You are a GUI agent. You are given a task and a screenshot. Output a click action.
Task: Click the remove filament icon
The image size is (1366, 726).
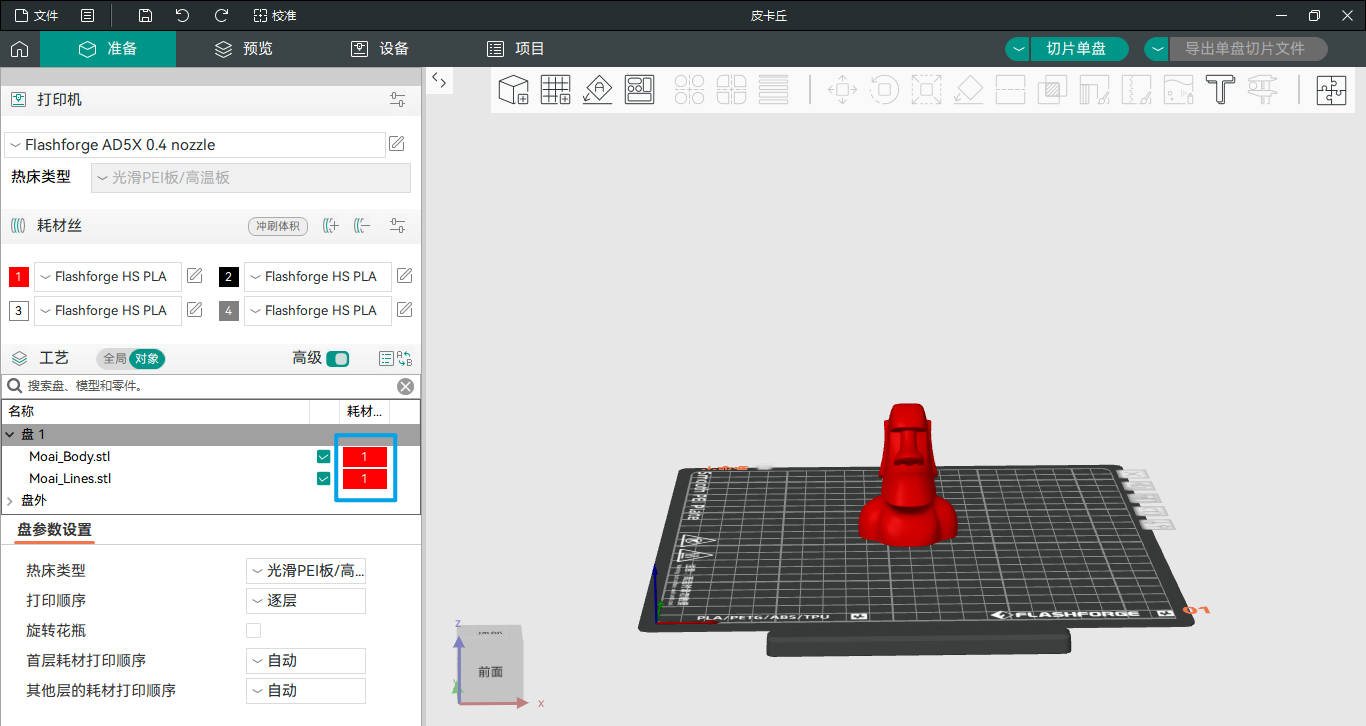(x=362, y=226)
